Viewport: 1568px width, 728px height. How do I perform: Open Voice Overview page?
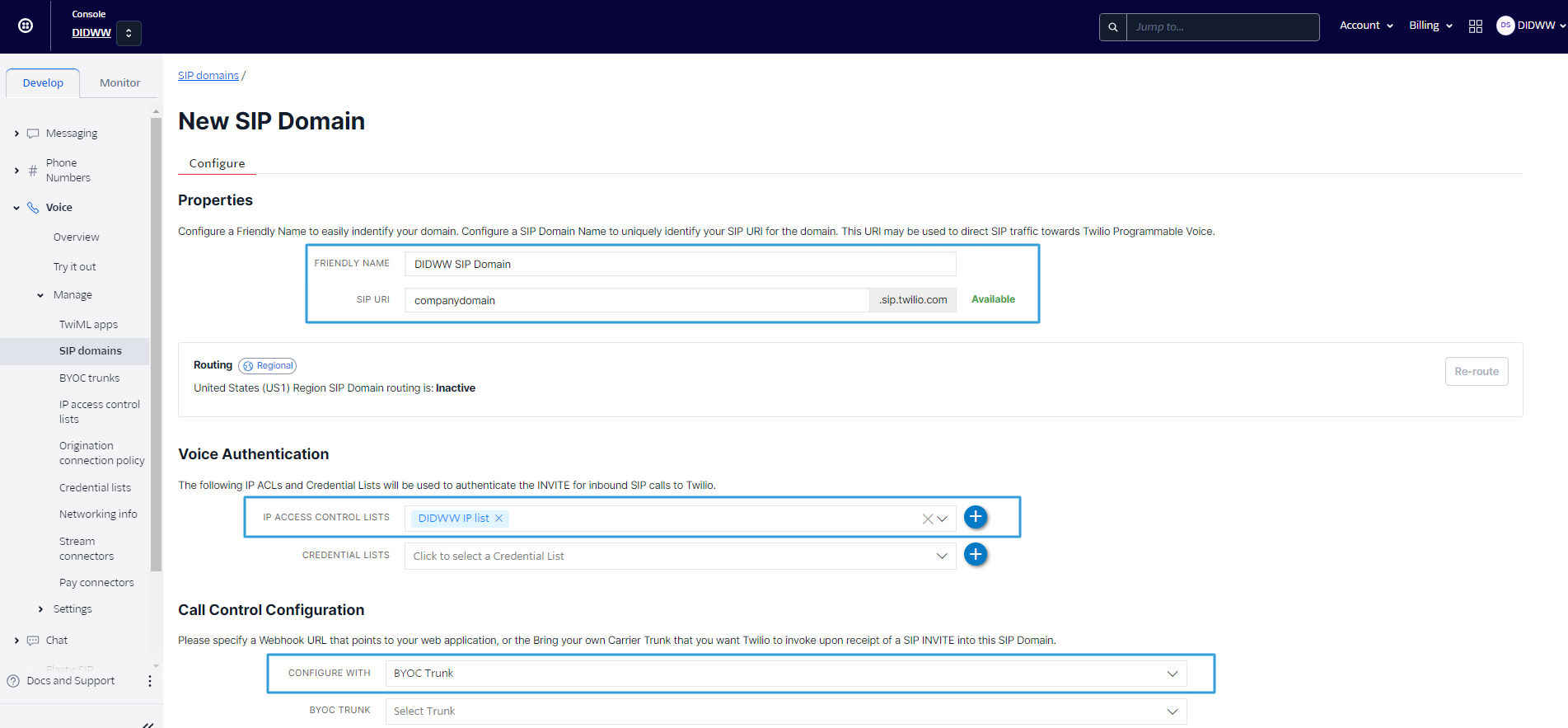tap(77, 237)
